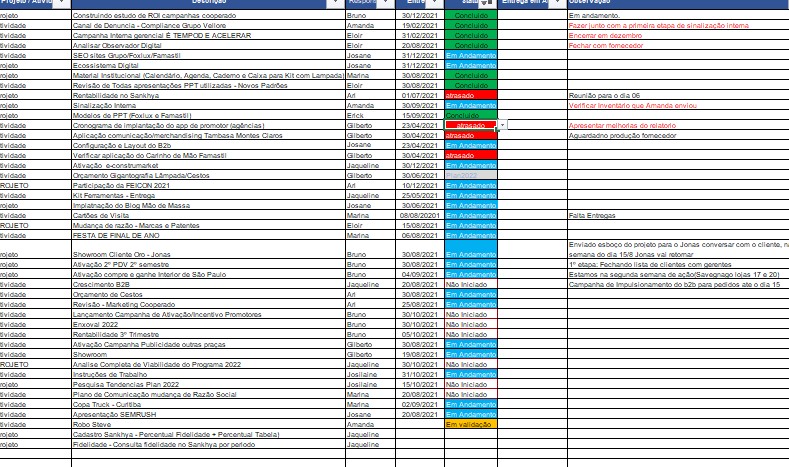The width and height of the screenshot is (789, 467).
Task: Select atrasado status for Tambasa Montes Claros row
Action: click(x=471, y=135)
